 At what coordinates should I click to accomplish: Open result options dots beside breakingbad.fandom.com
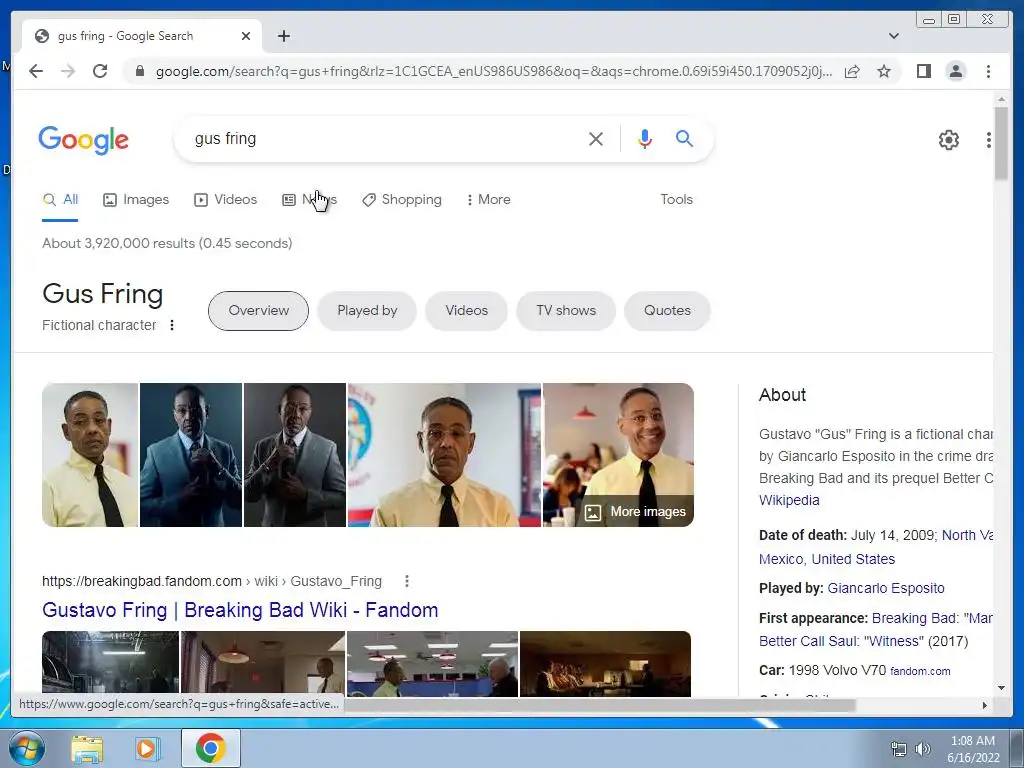[407, 581]
